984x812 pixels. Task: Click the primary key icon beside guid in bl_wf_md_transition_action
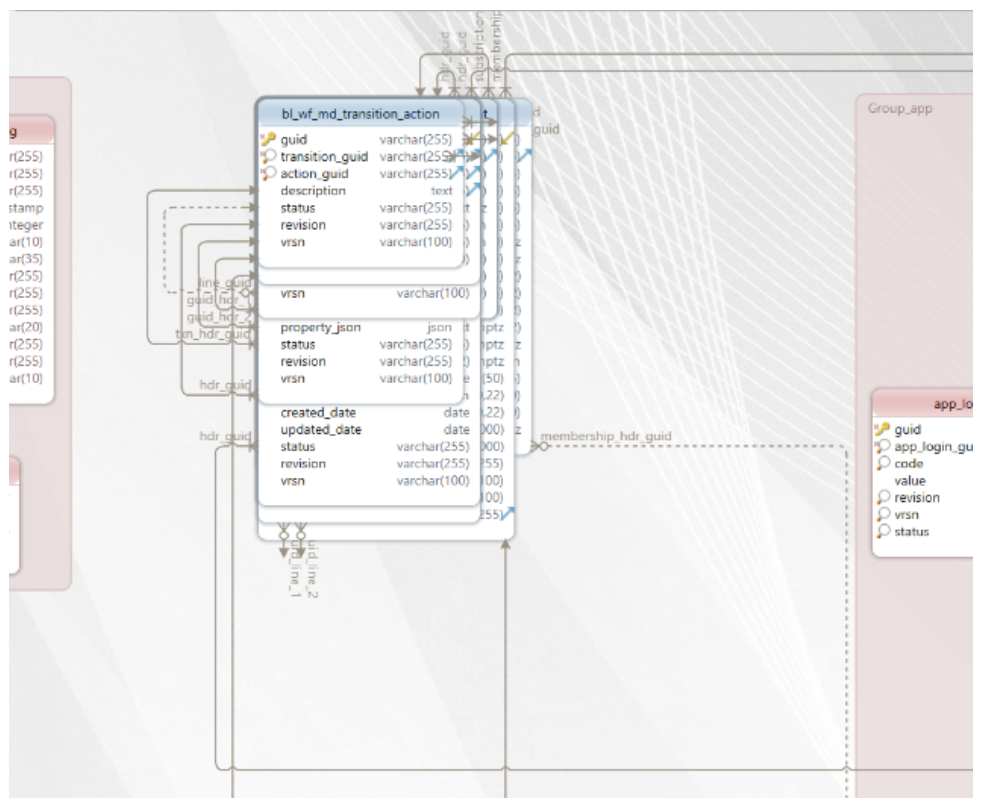click(x=267, y=140)
